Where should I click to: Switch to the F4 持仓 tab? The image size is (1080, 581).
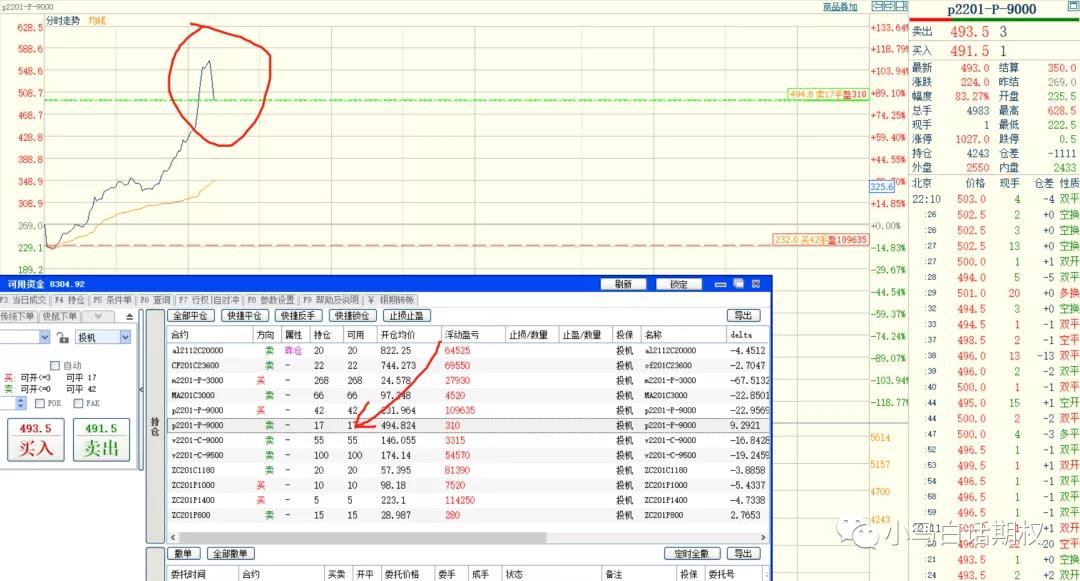pyautogui.click(x=70, y=300)
